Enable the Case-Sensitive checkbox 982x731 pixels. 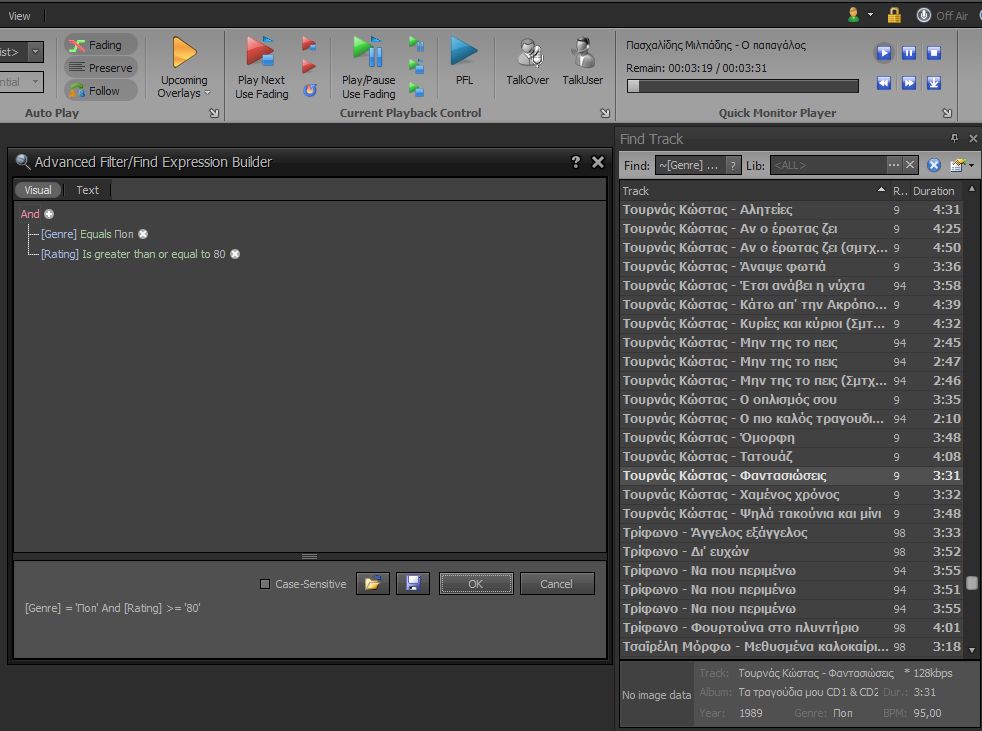[265, 584]
